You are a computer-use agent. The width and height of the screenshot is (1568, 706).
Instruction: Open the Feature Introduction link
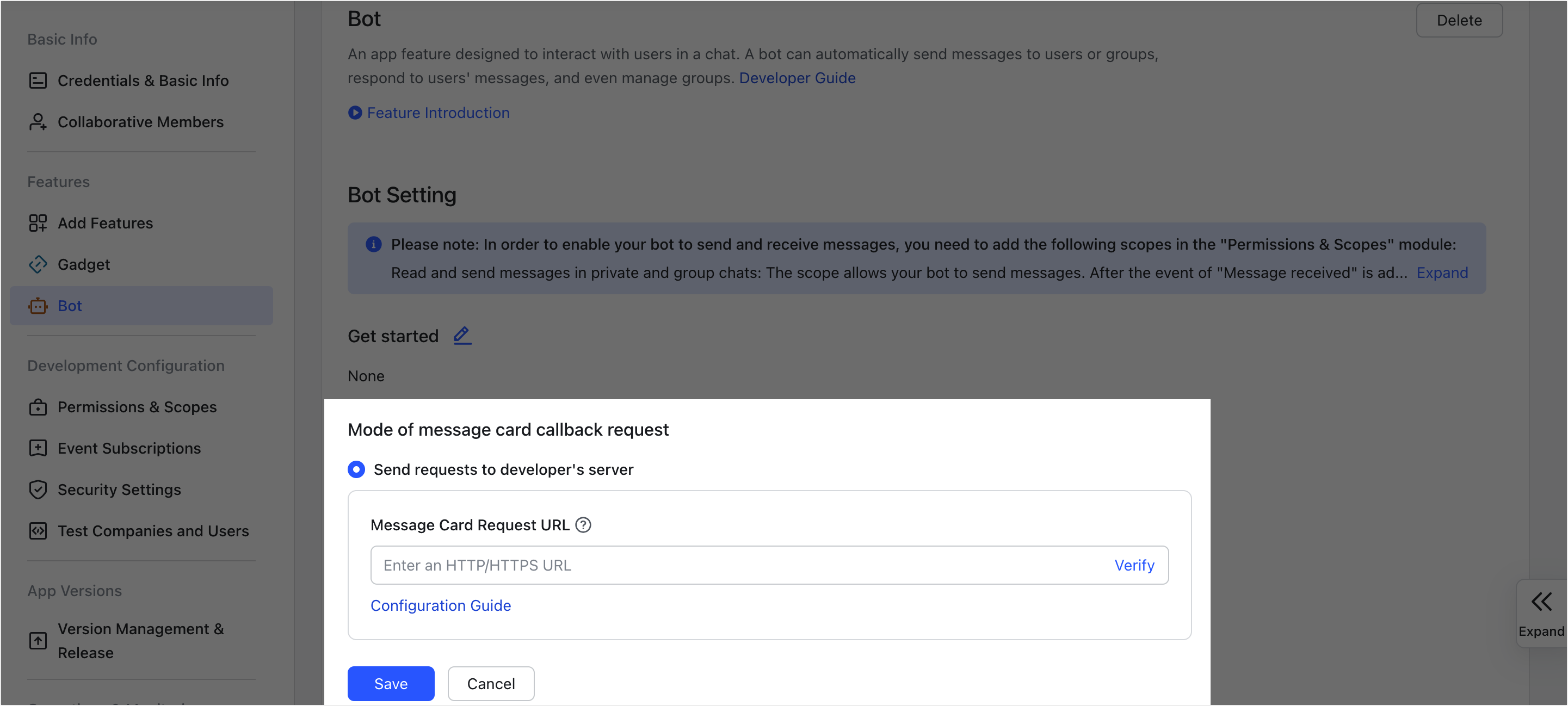pyautogui.click(x=437, y=113)
